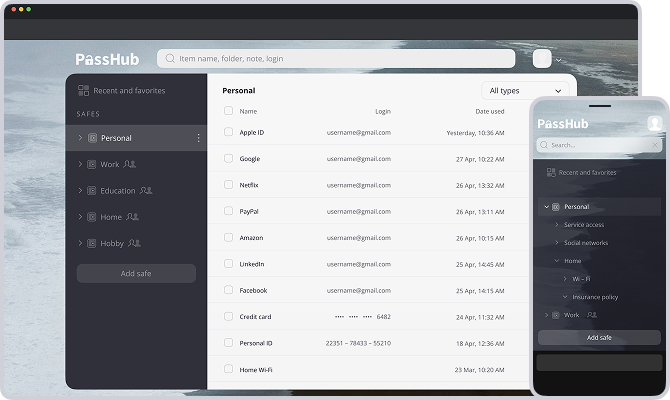Viewport: 670px width, 400px height.
Task: Clear the mobile search using the X icon
Action: [655, 145]
